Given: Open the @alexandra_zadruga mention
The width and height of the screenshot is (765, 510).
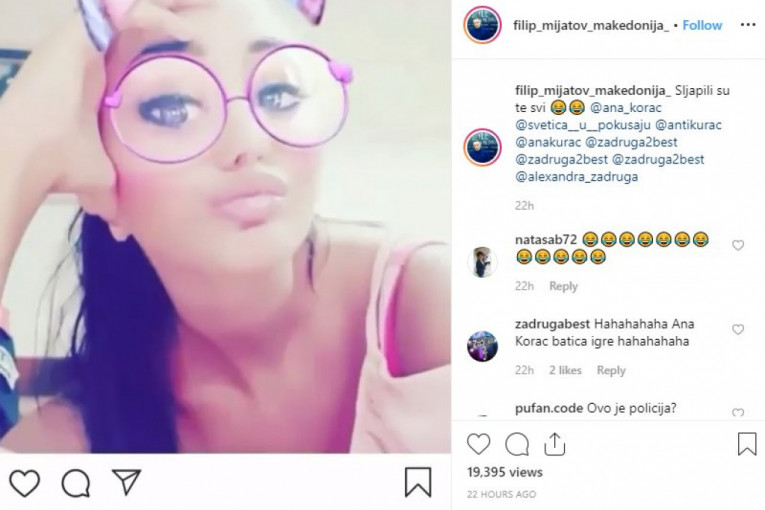Looking at the screenshot, I should pyautogui.click(x=577, y=177).
